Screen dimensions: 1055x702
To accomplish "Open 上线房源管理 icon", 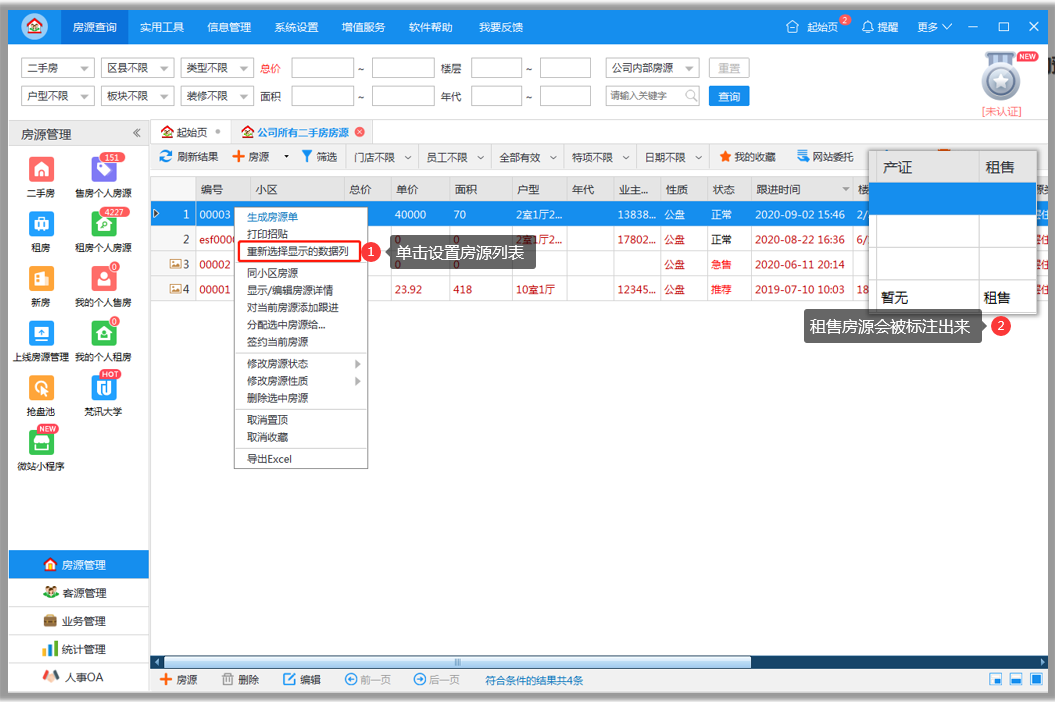I will tap(41, 332).
